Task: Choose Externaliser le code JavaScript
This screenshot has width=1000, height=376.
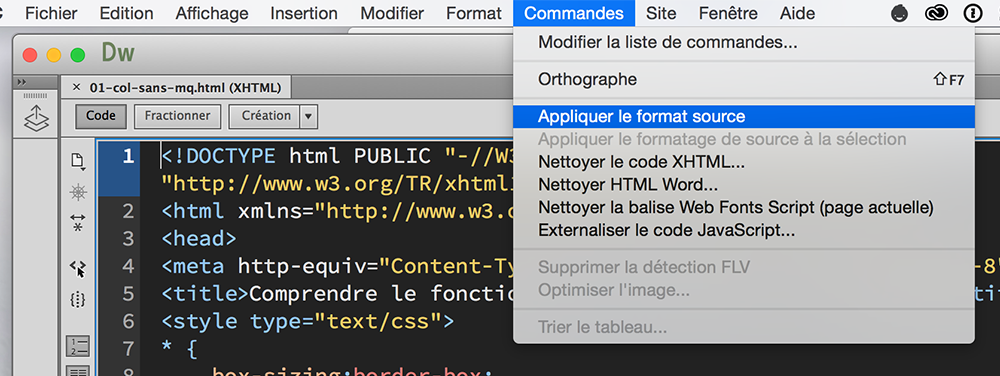Action: (x=744, y=230)
